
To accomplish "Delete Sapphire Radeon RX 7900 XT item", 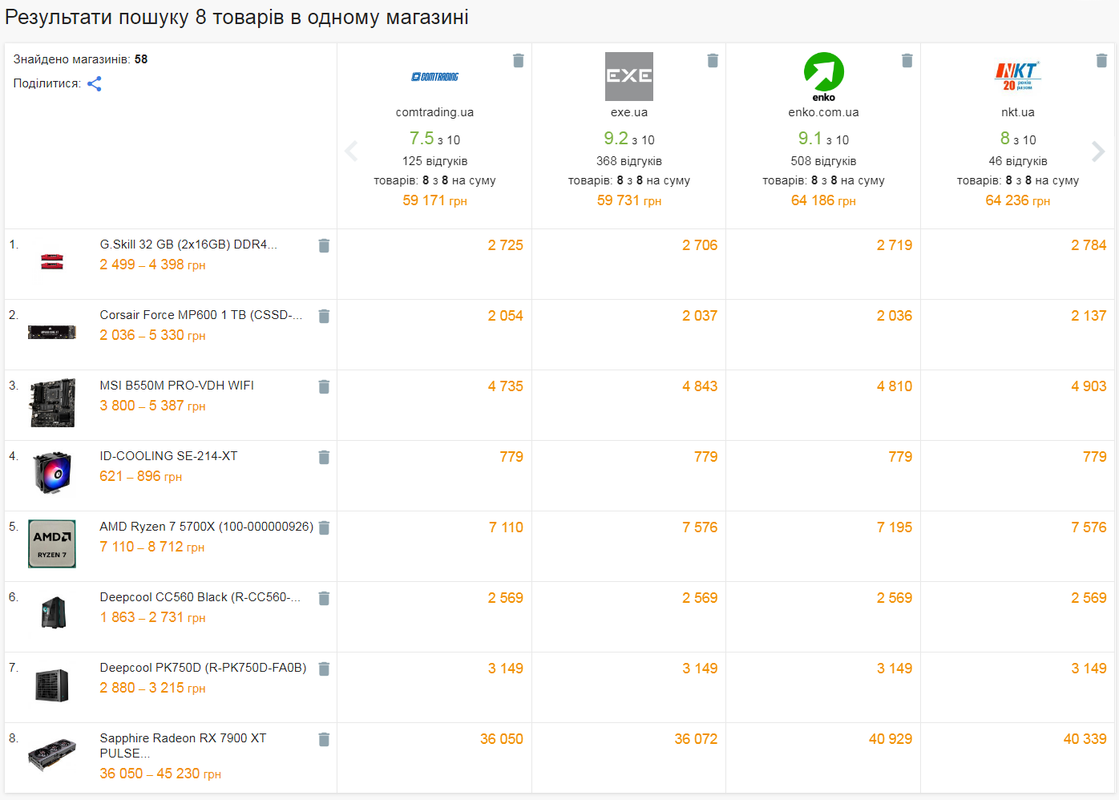I will [324, 739].
